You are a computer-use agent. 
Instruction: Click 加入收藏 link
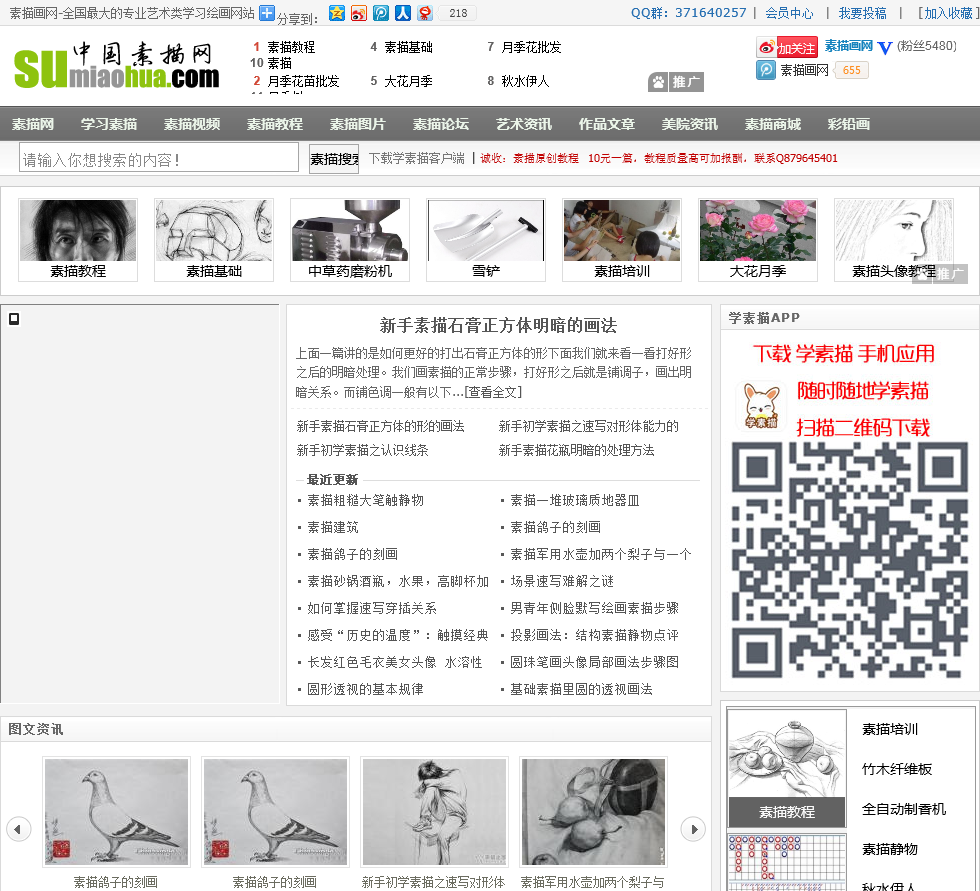click(948, 13)
